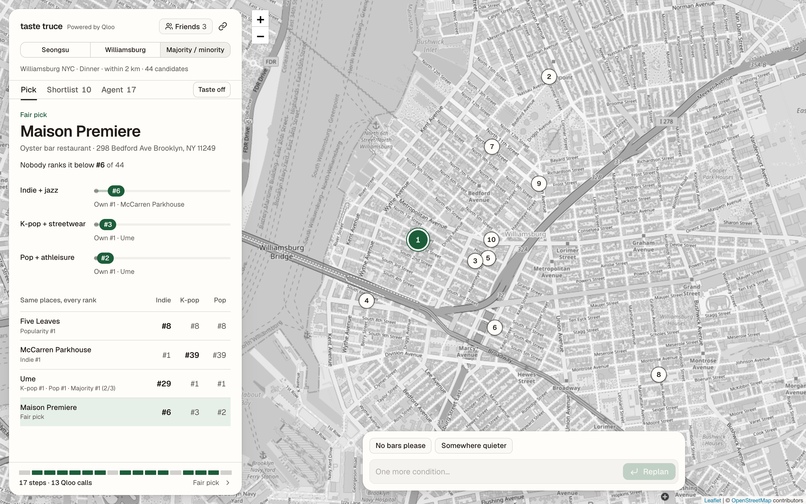Select the Ume row
Viewport: 806px width, 504px height.
pos(125,383)
